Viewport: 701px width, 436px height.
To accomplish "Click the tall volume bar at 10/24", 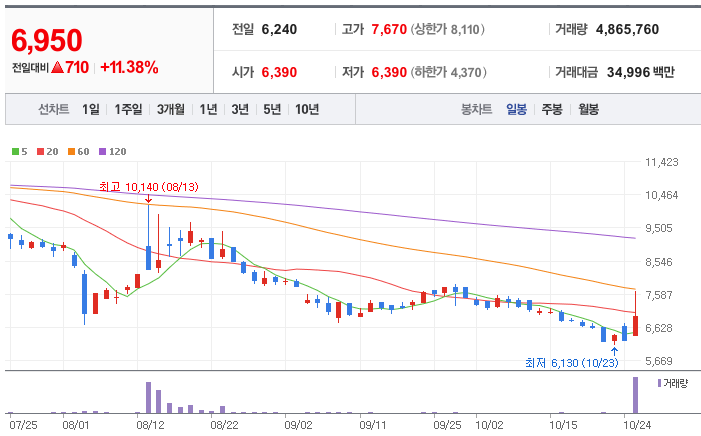I will 635,395.
